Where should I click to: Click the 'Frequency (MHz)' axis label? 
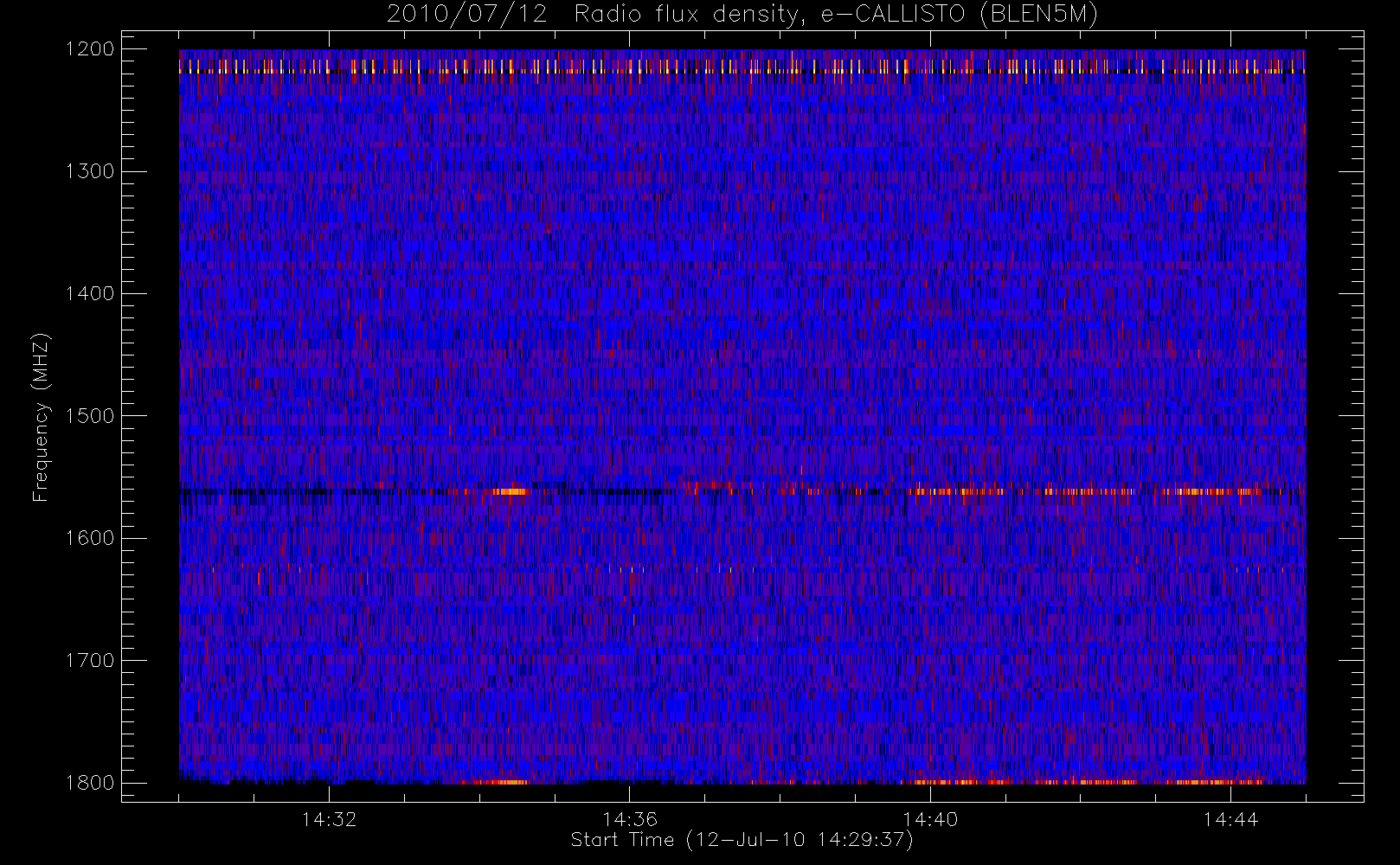pos(41,417)
